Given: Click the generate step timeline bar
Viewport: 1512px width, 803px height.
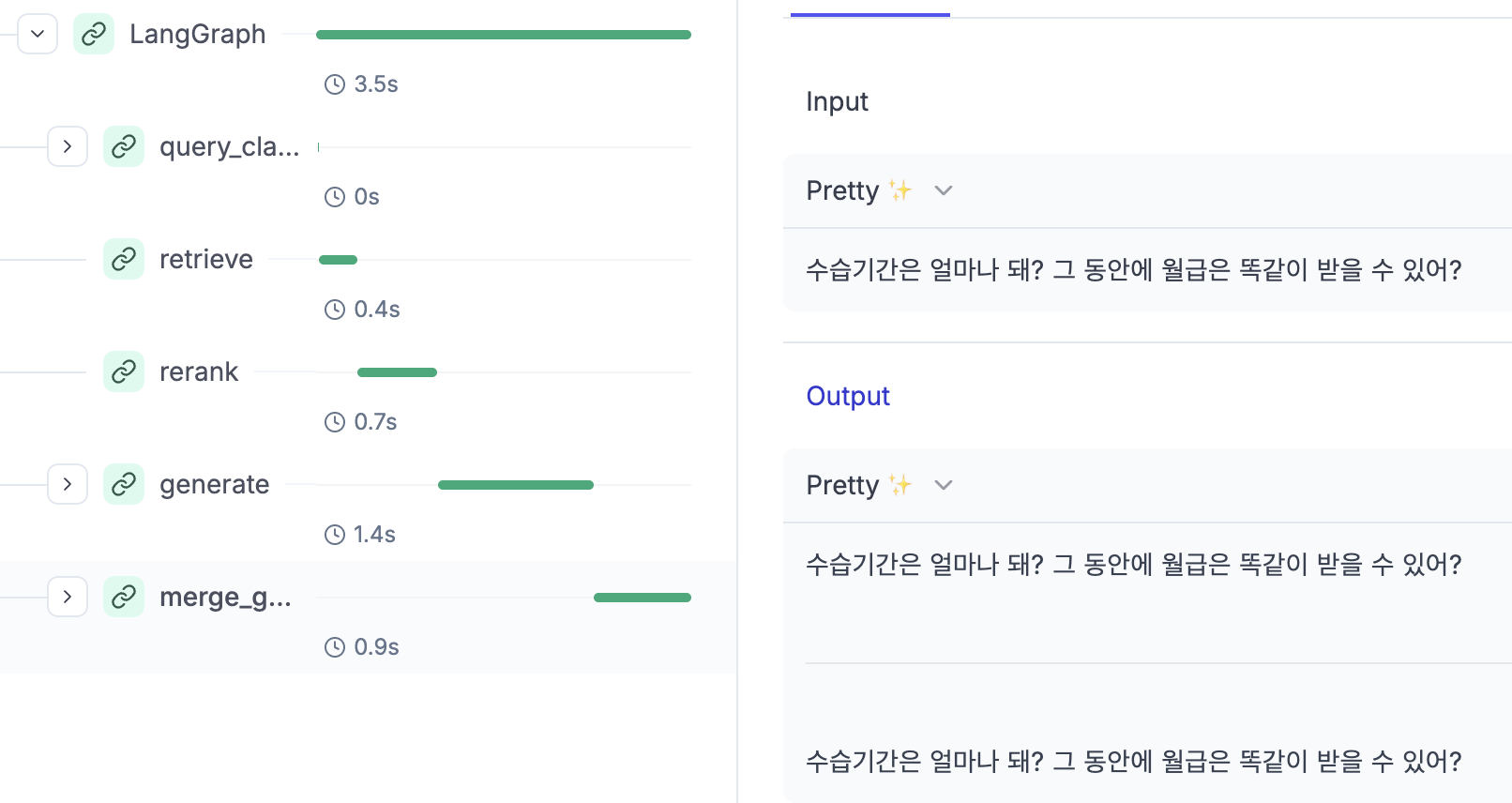Looking at the screenshot, I should (516, 485).
